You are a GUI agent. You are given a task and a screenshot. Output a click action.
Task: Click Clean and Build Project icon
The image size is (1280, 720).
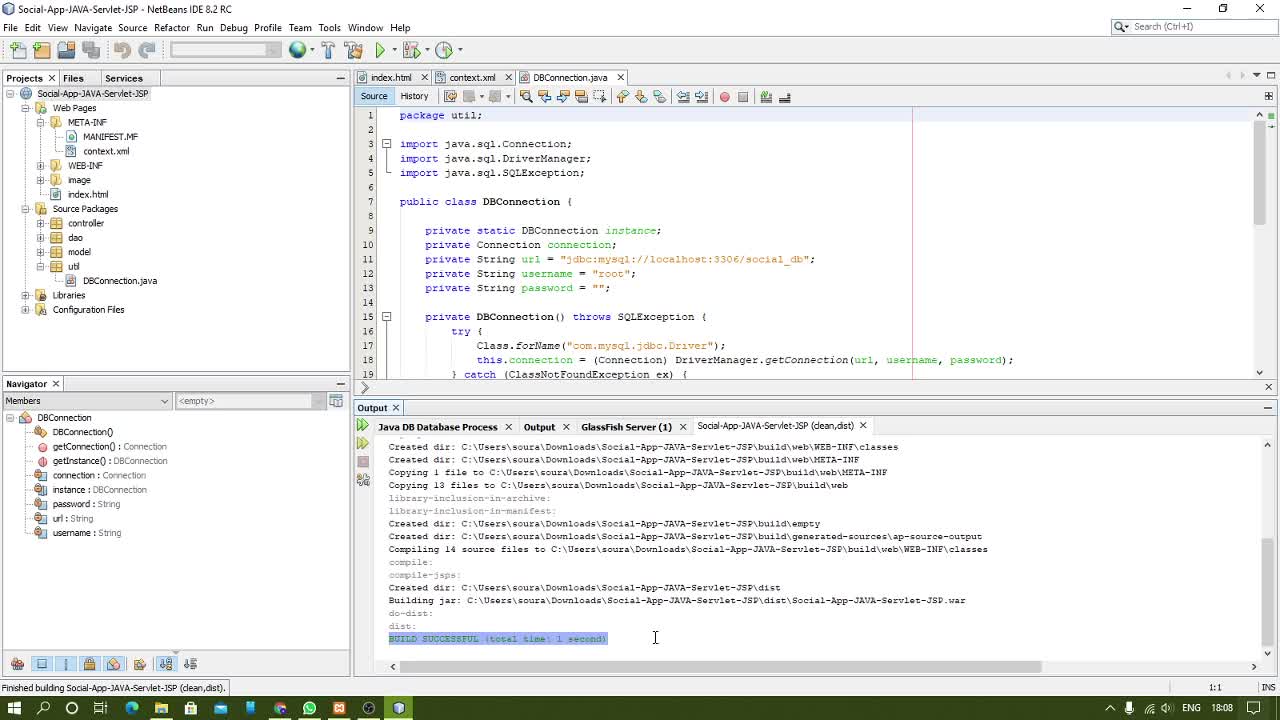353,49
